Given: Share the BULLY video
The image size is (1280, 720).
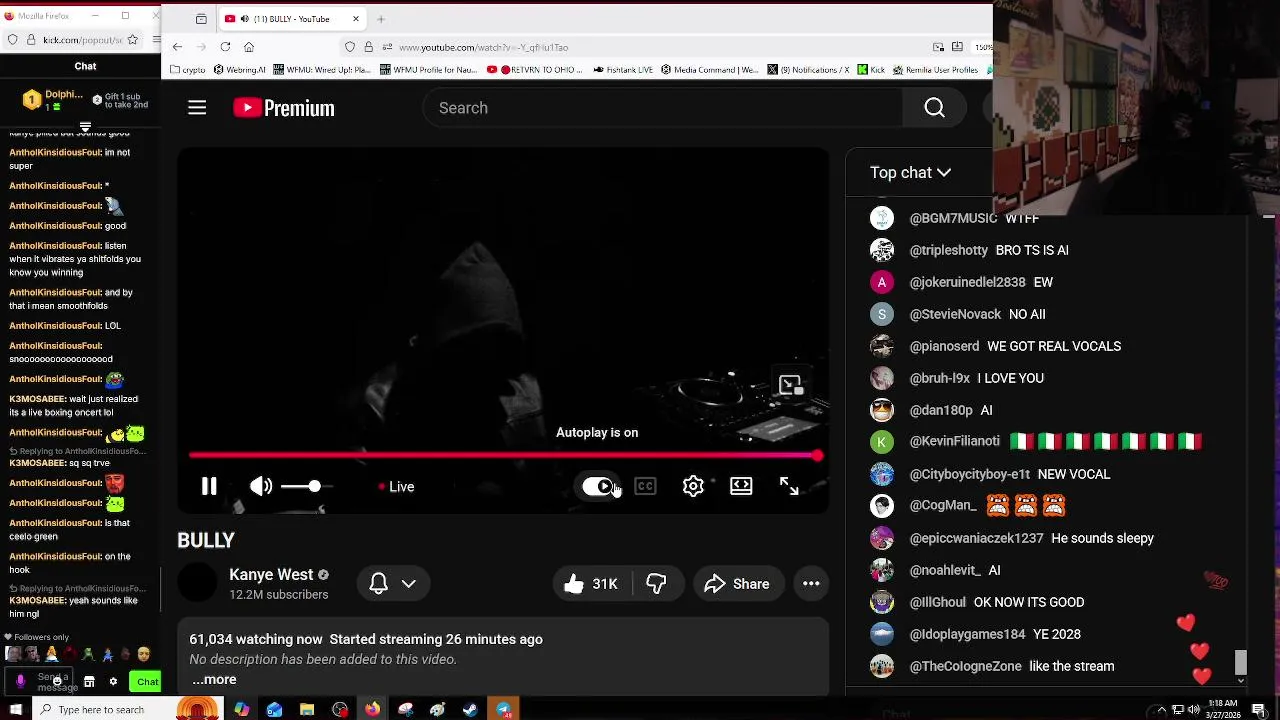Looking at the screenshot, I should coord(737,584).
